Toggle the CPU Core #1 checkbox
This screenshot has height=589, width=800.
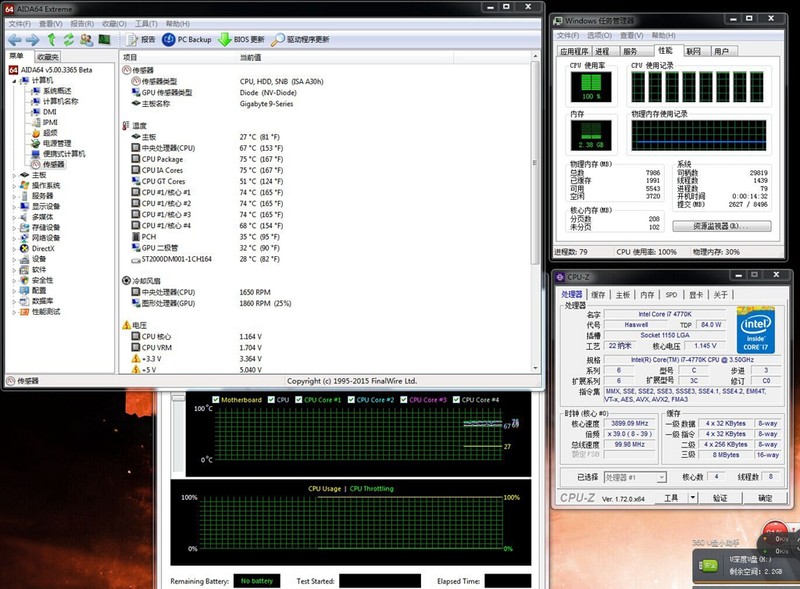pyautogui.click(x=299, y=400)
